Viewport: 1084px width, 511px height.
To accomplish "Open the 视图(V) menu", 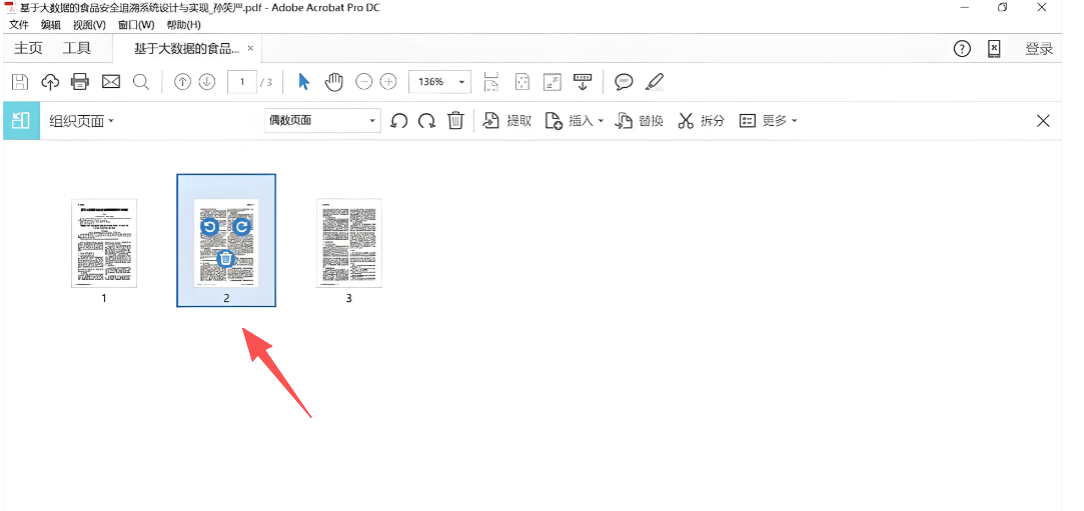I will [89, 25].
